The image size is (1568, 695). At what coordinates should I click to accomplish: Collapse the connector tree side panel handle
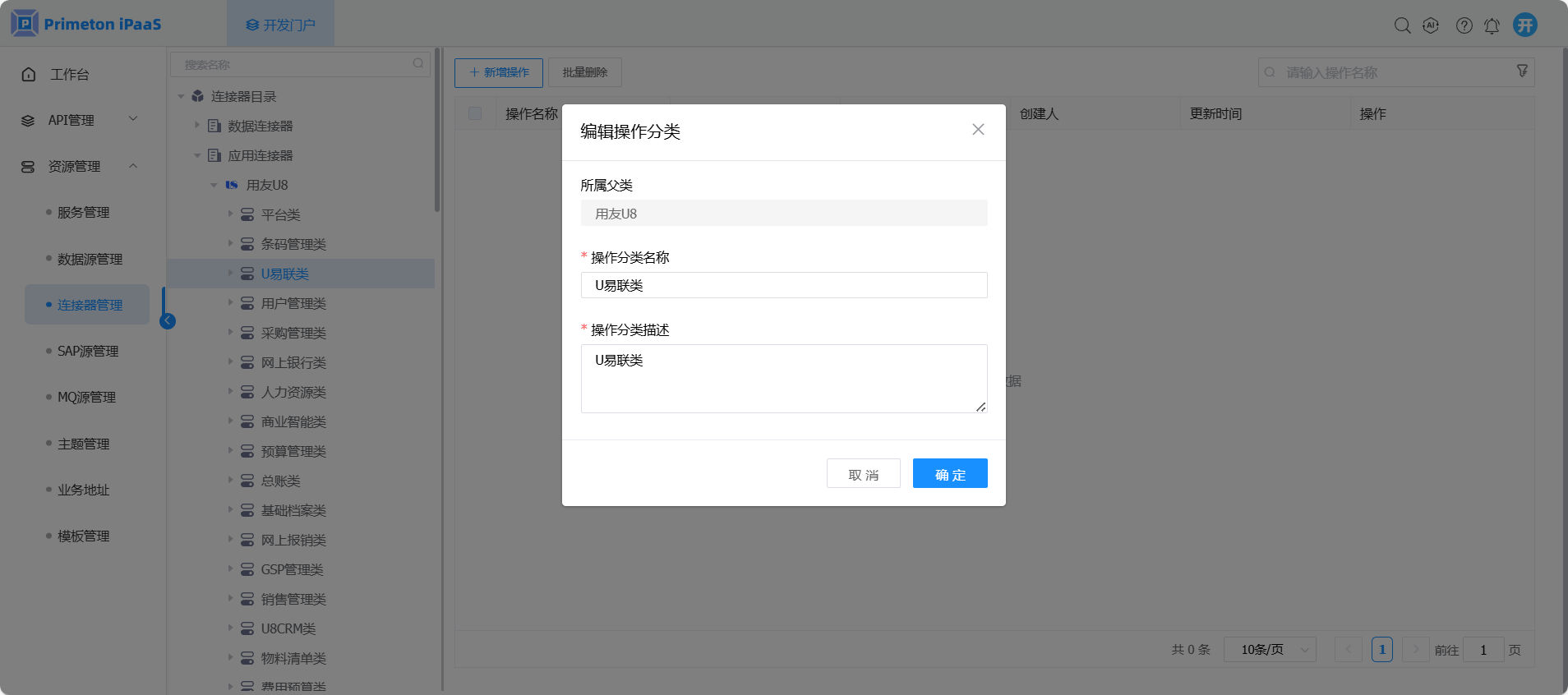click(168, 320)
